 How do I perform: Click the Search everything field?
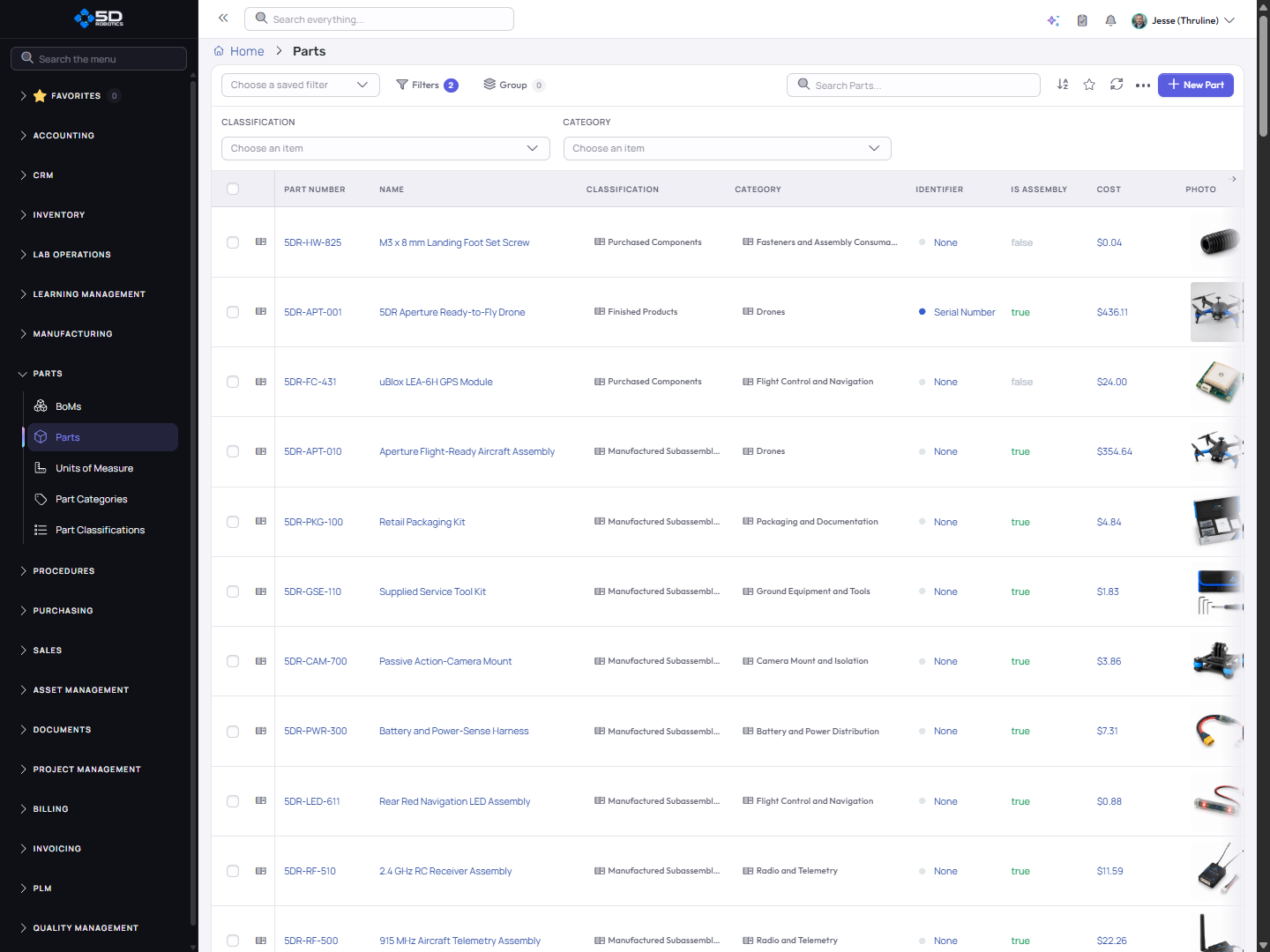[x=379, y=19]
